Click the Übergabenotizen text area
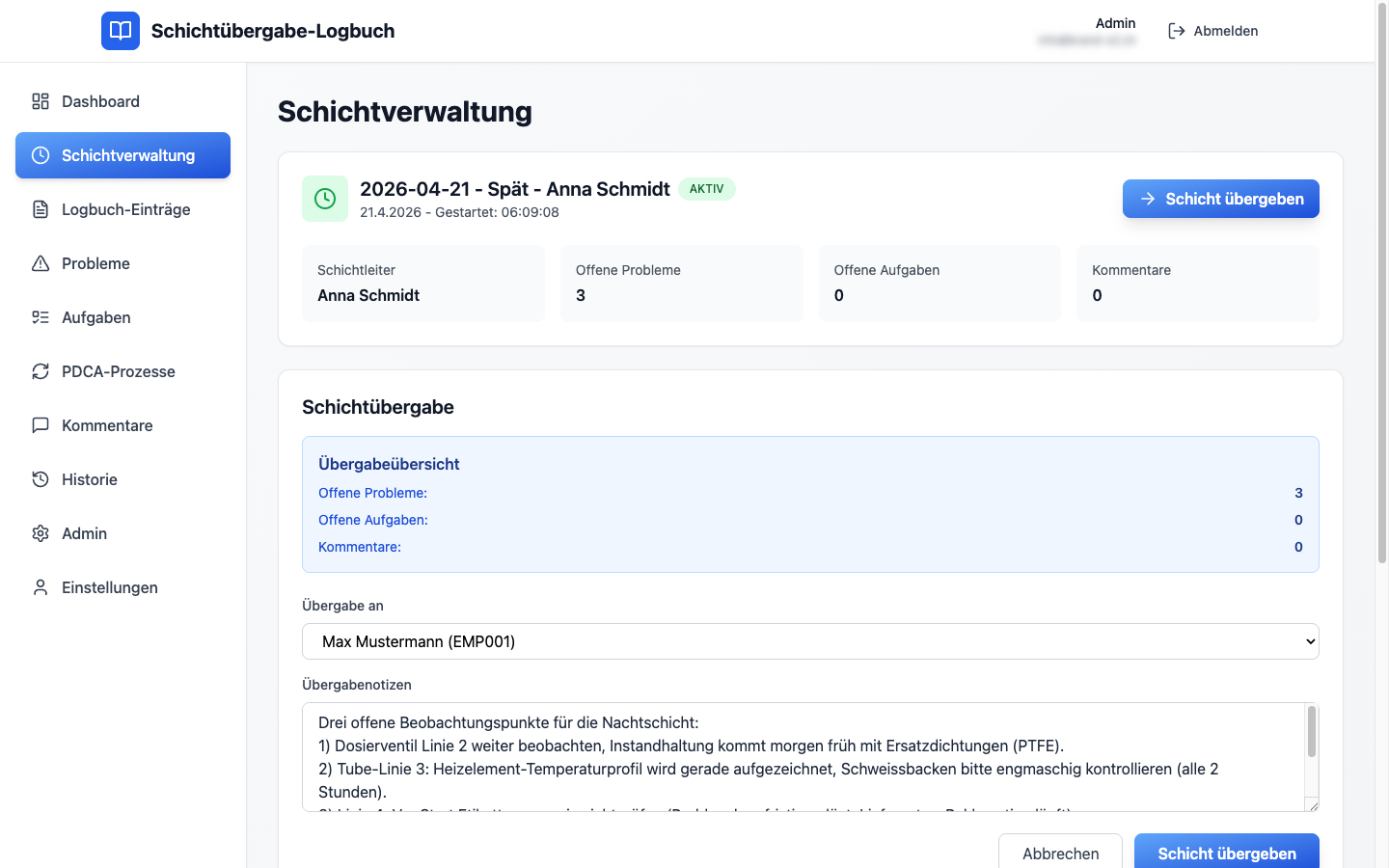The image size is (1389, 868). 801,757
